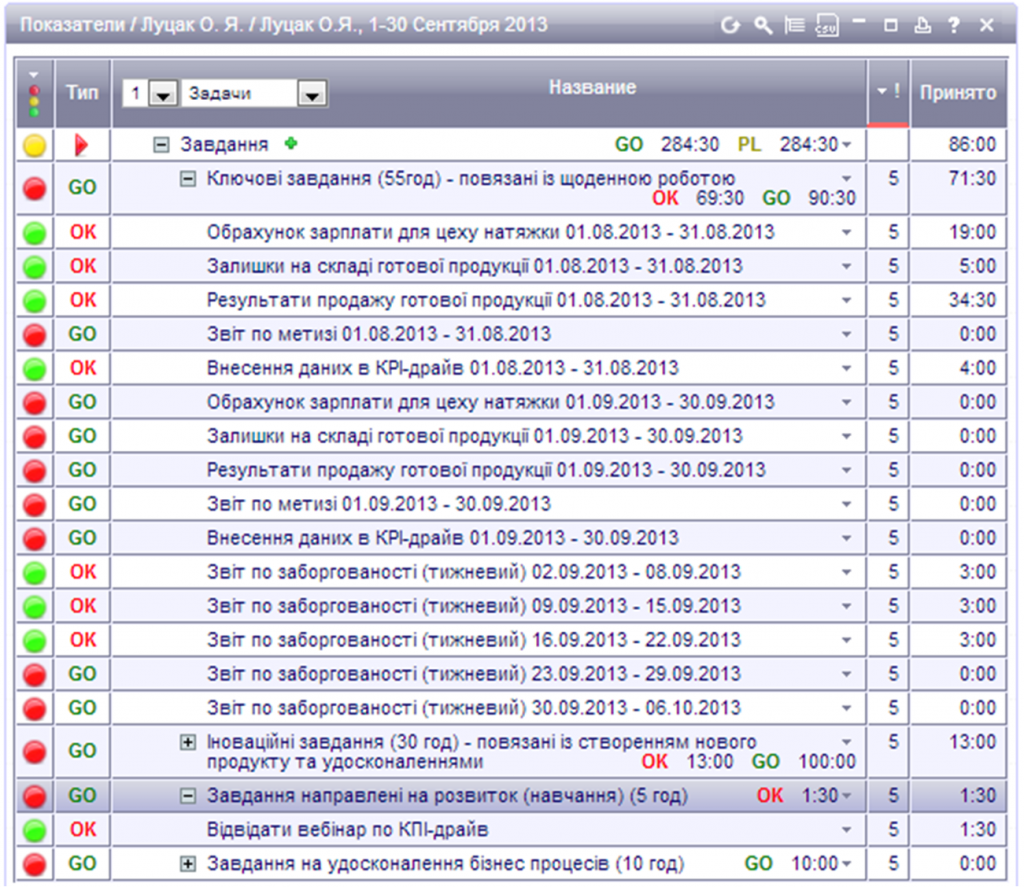Click red light of удосконалення бізнес процесів row
The height and width of the screenshot is (887, 1024).
pos(35,864)
